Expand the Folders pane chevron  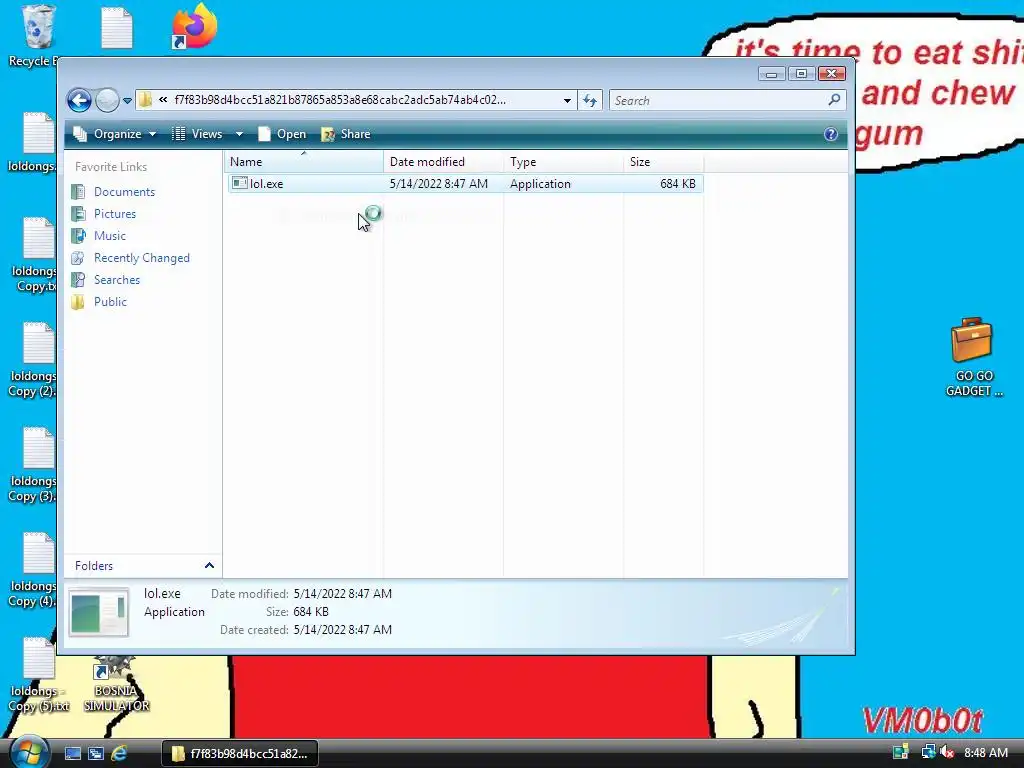[x=209, y=566]
